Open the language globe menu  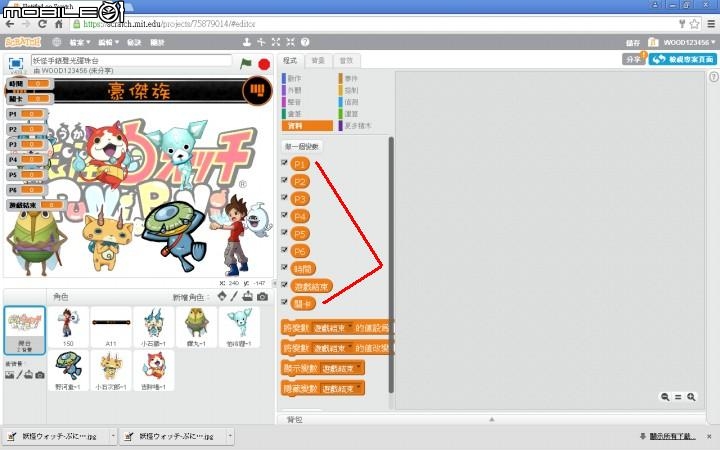[x=56, y=42]
